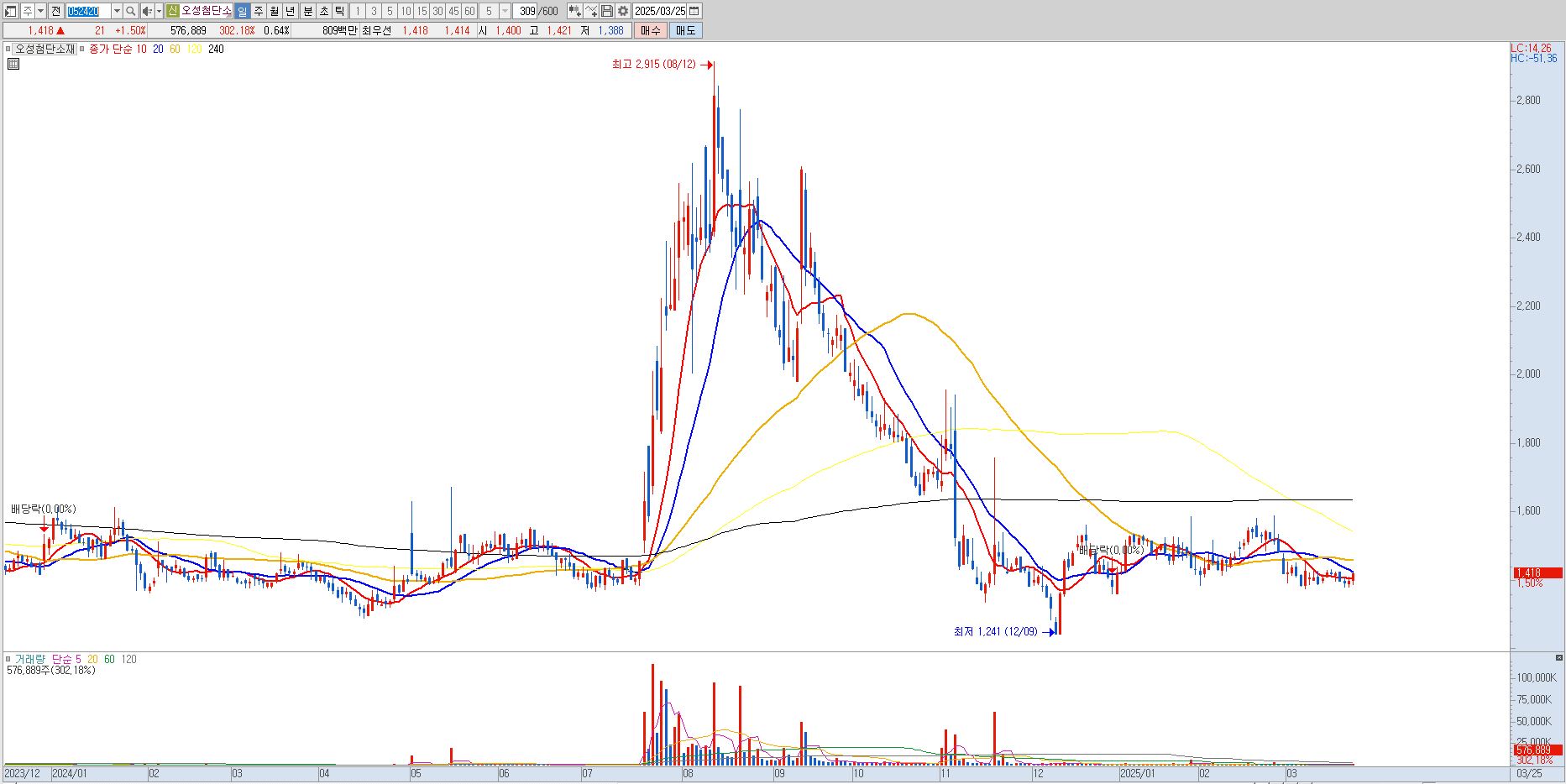
Task: Click the green 신 icon
Action: point(172,11)
